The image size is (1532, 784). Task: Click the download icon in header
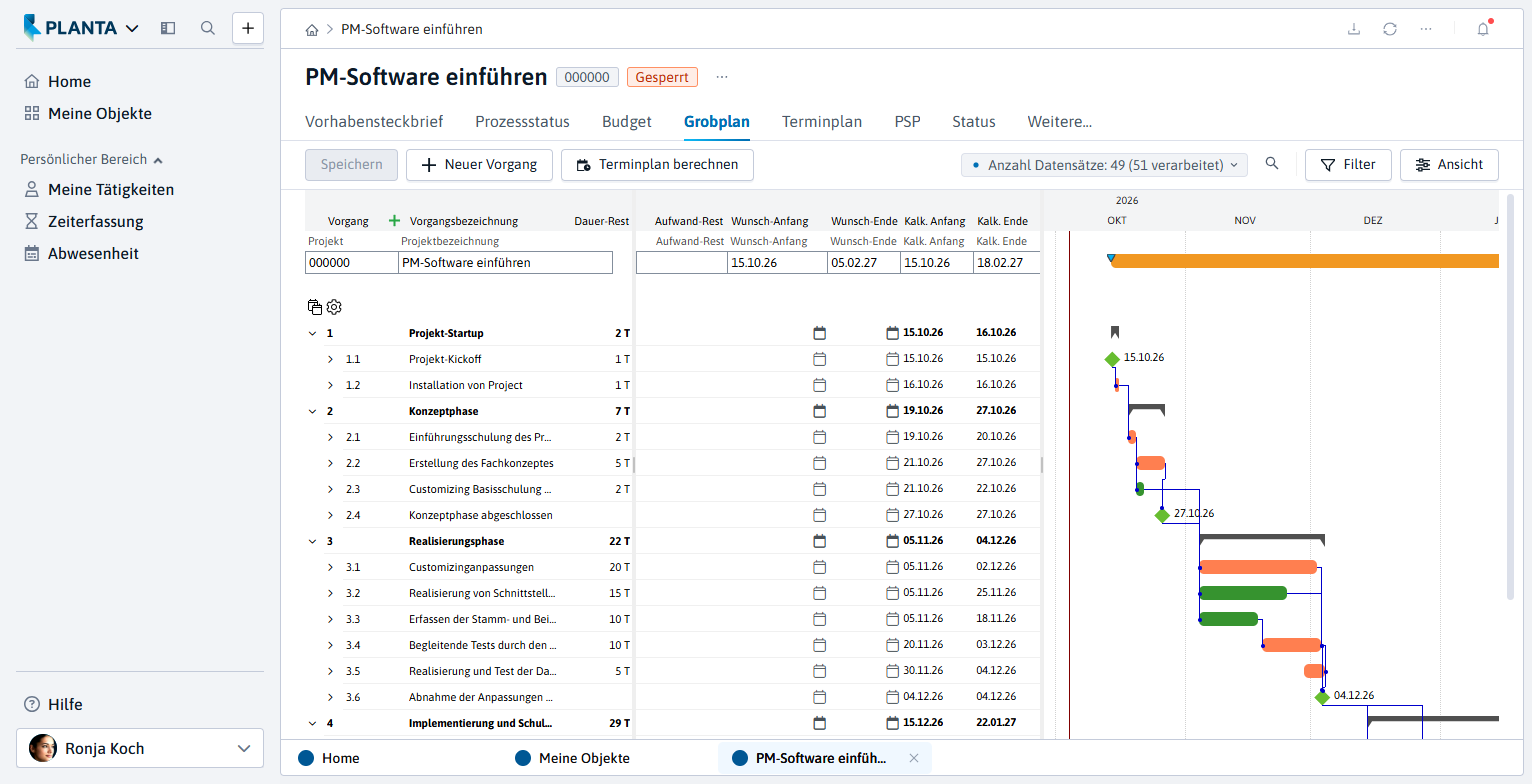pyautogui.click(x=1354, y=29)
